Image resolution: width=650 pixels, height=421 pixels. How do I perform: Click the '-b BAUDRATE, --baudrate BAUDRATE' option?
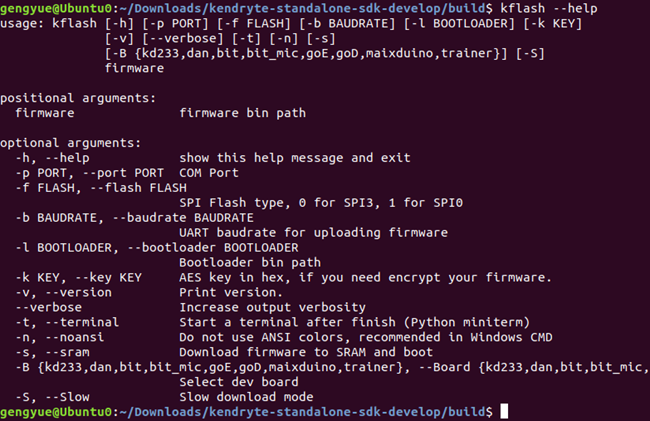(134, 218)
